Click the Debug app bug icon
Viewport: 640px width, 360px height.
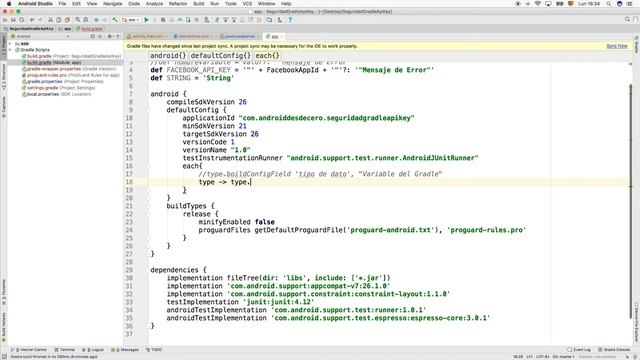(x=163, y=20)
